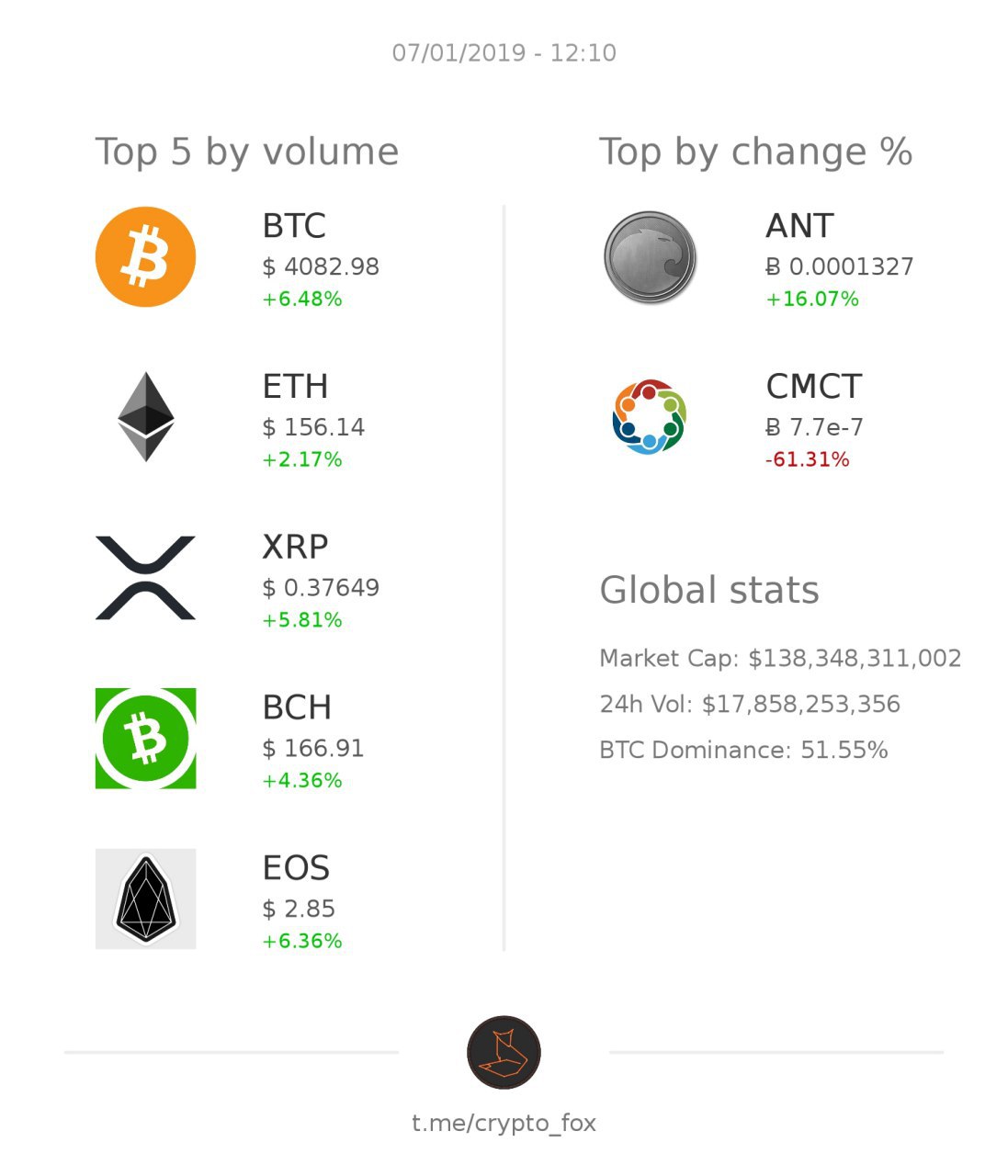This screenshot has height=1176, width=1008.
Task: Click the orange Bitcoin BTC logo
Action: 145,256
